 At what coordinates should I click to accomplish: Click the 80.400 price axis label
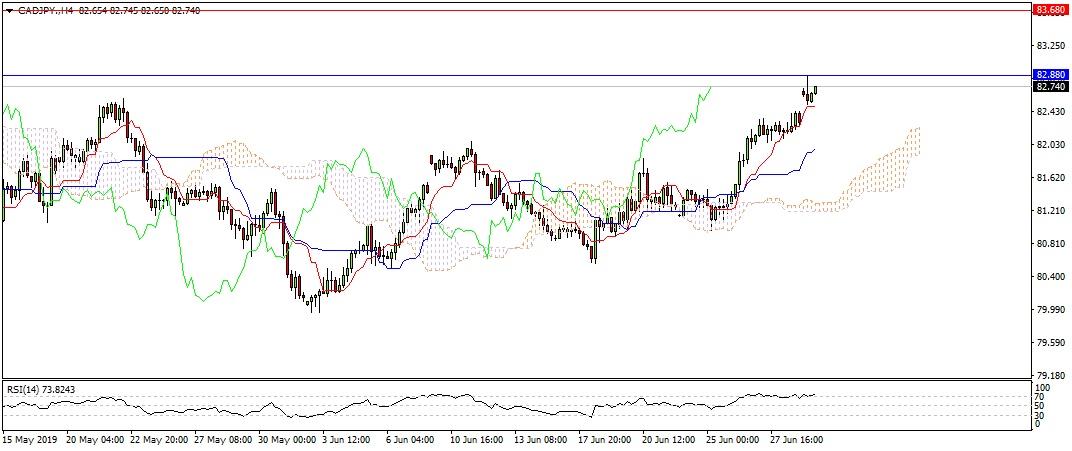coord(1049,277)
